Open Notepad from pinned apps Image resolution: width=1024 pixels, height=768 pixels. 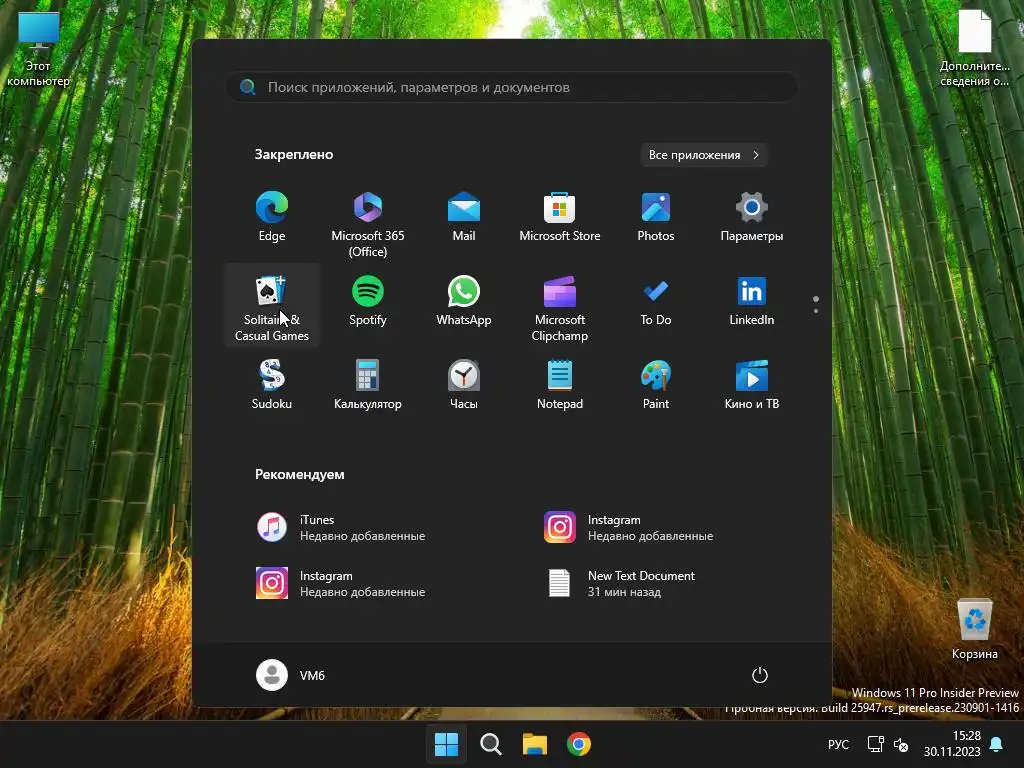(560, 385)
